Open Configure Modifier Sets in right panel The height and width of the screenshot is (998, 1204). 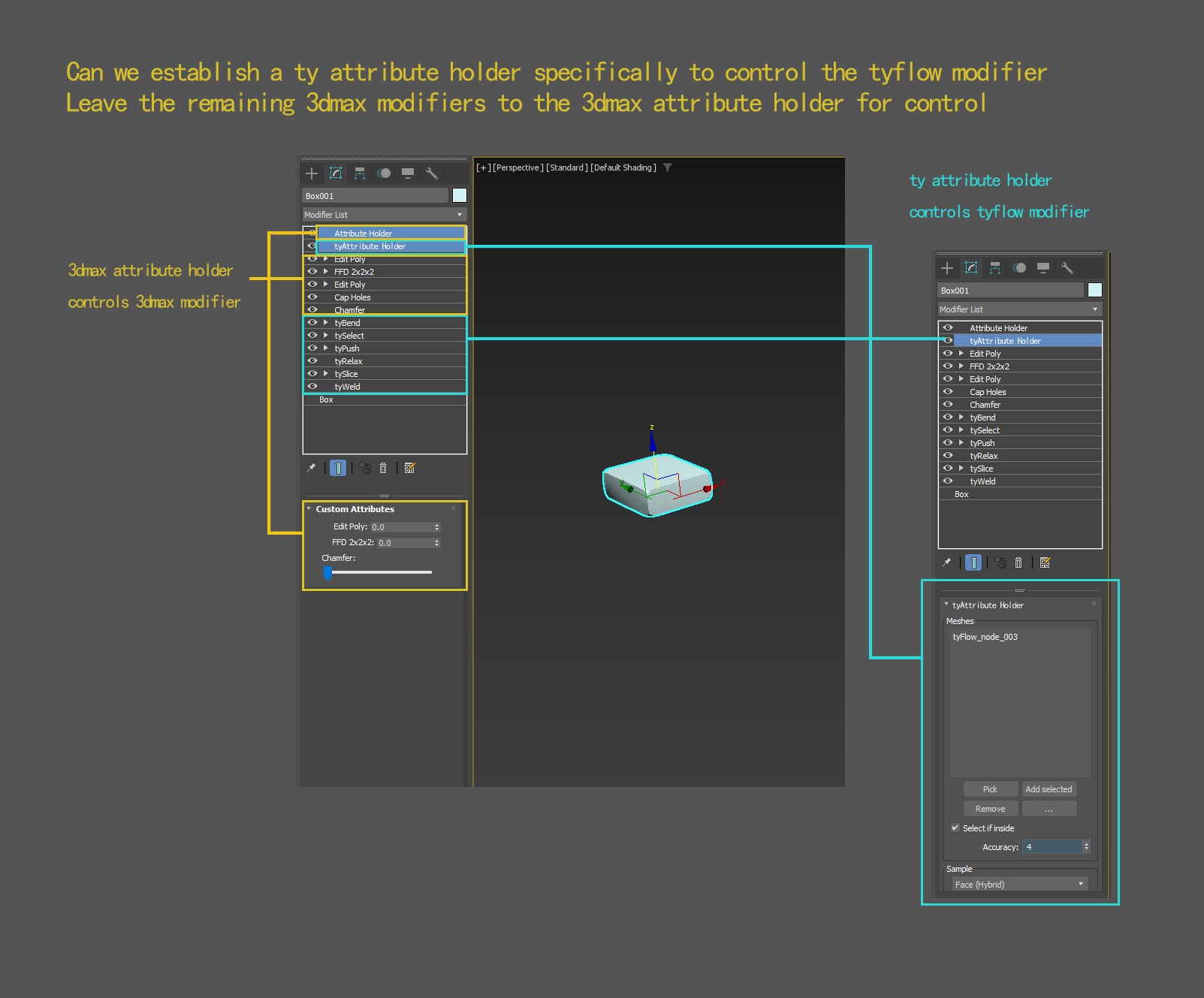[x=1045, y=562]
